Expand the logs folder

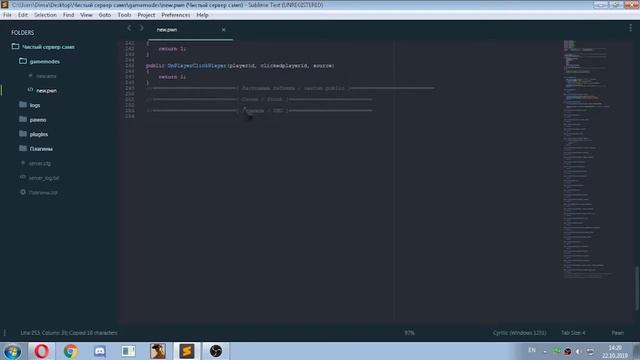(35, 105)
